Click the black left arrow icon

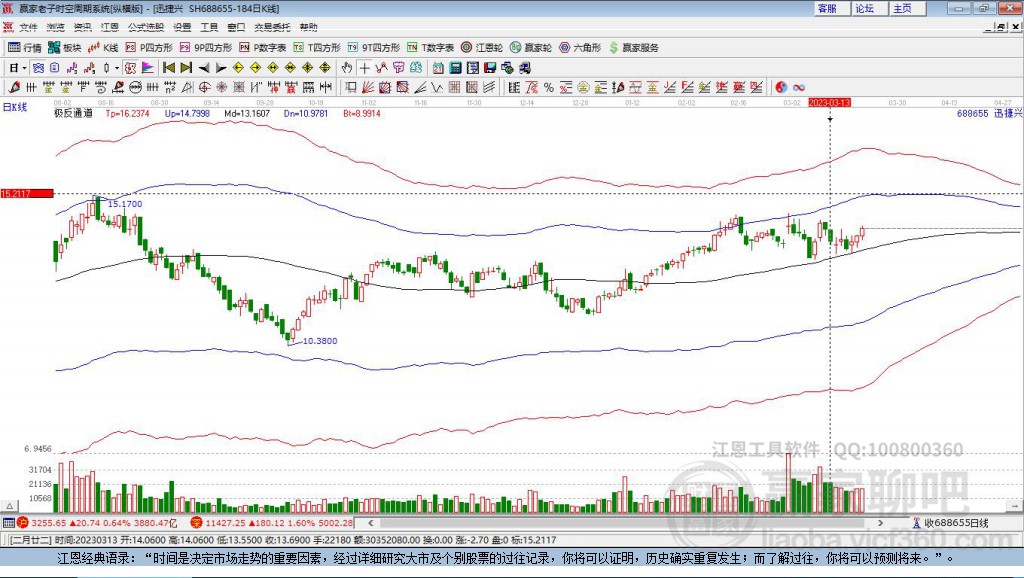click(204, 68)
